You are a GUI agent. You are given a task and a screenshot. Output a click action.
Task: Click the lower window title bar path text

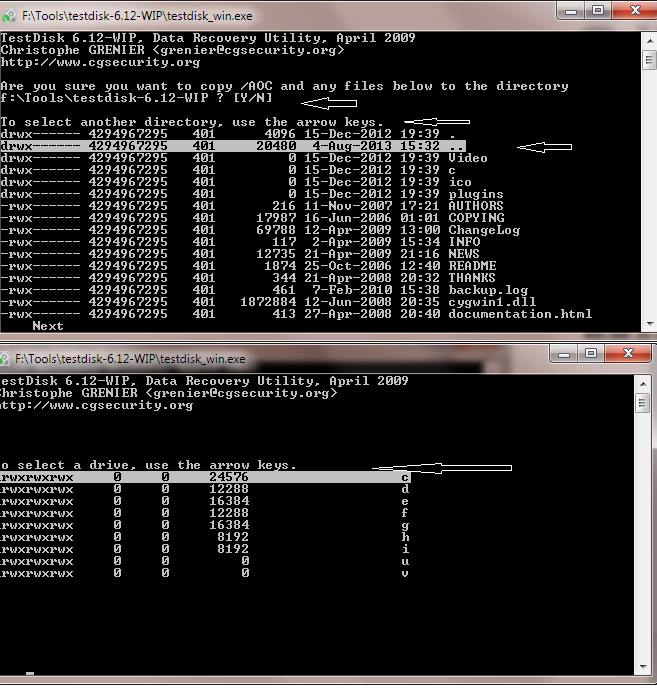tap(130, 359)
